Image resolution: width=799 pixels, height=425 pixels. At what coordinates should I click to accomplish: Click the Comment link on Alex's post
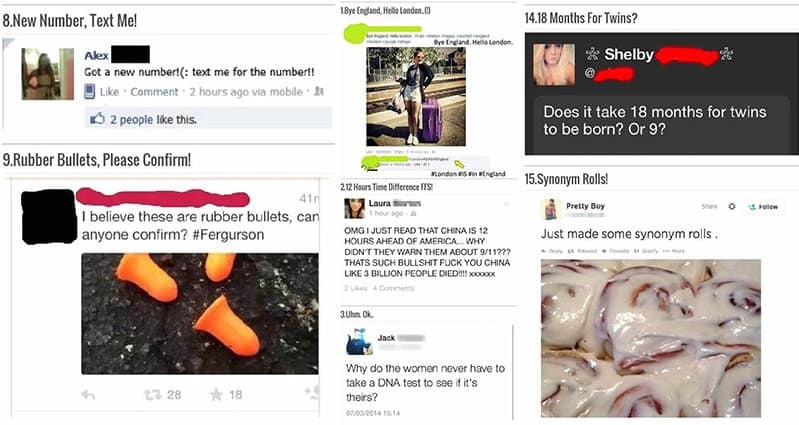tap(154, 92)
